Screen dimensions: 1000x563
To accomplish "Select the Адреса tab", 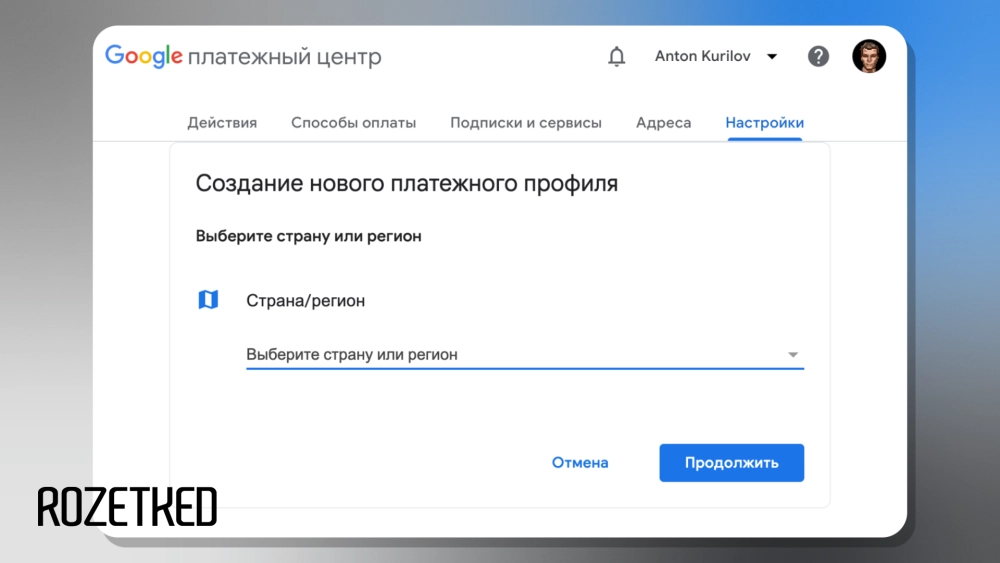I will click(663, 123).
